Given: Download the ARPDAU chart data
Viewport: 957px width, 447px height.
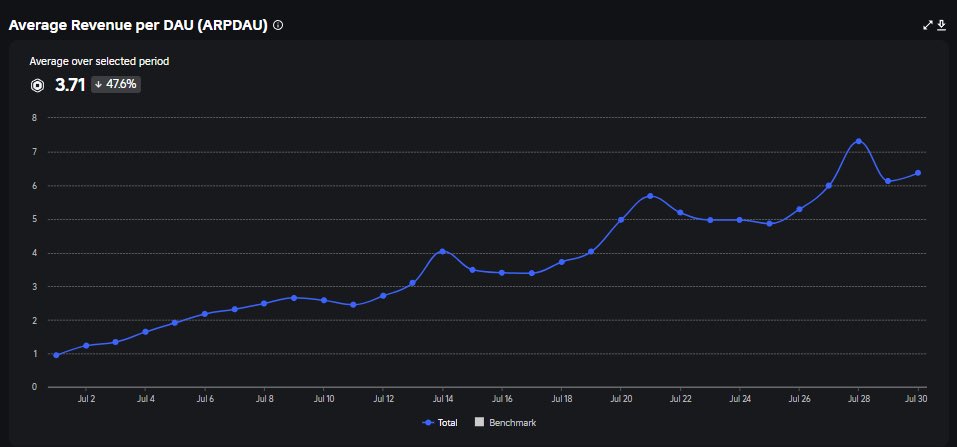Looking at the screenshot, I should click(x=941, y=25).
